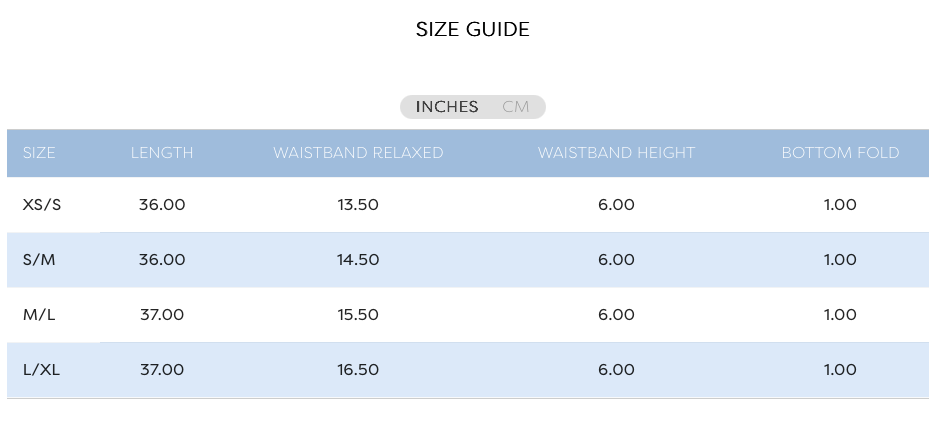Click the BOTTOM FOLD column header
The width and height of the screenshot is (929, 426).
840,153
